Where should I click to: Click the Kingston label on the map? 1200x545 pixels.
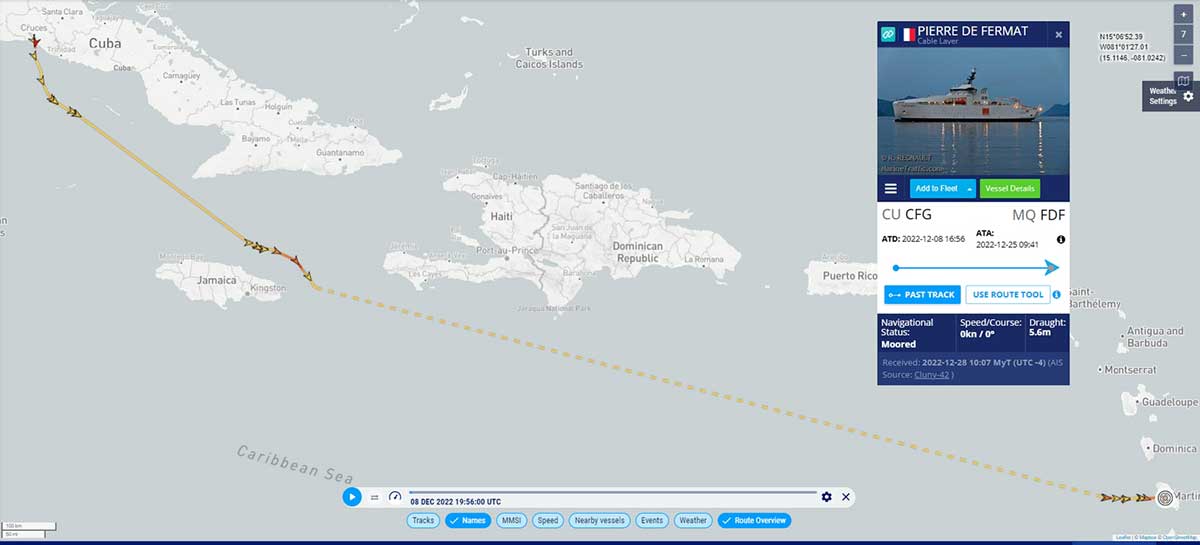[267, 288]
